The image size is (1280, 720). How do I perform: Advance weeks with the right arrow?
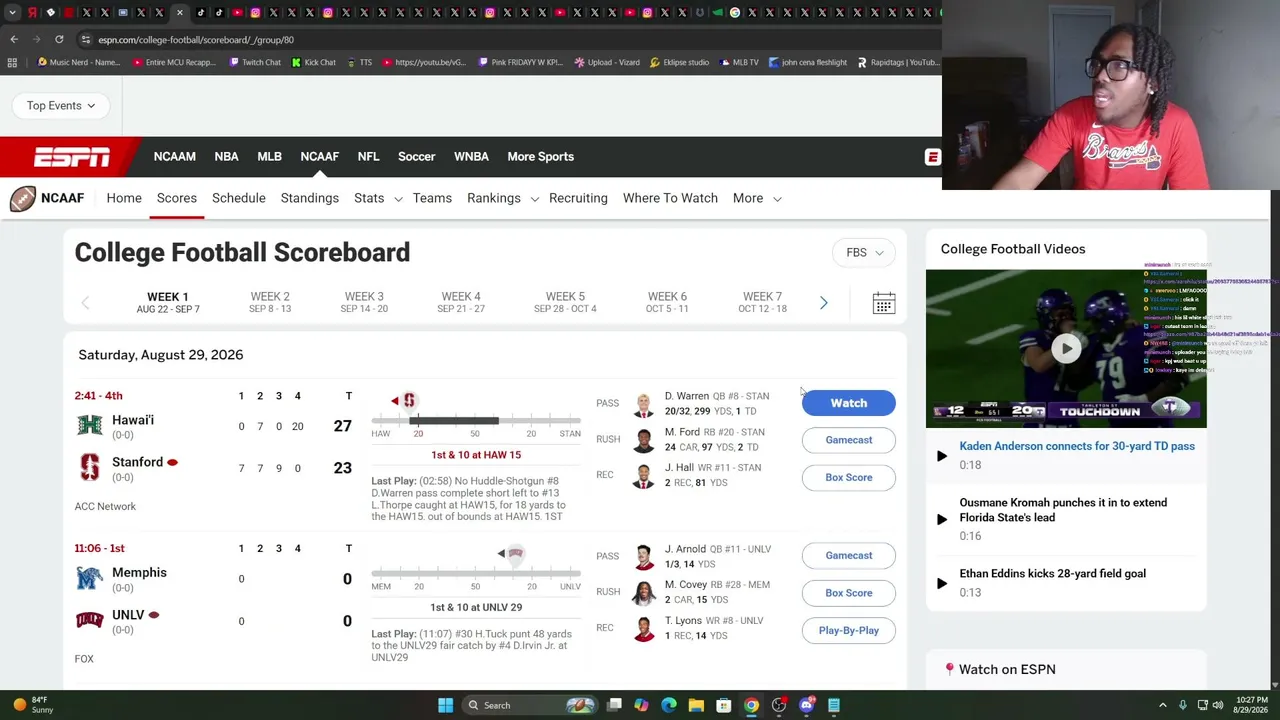click(x=823, y=303)
